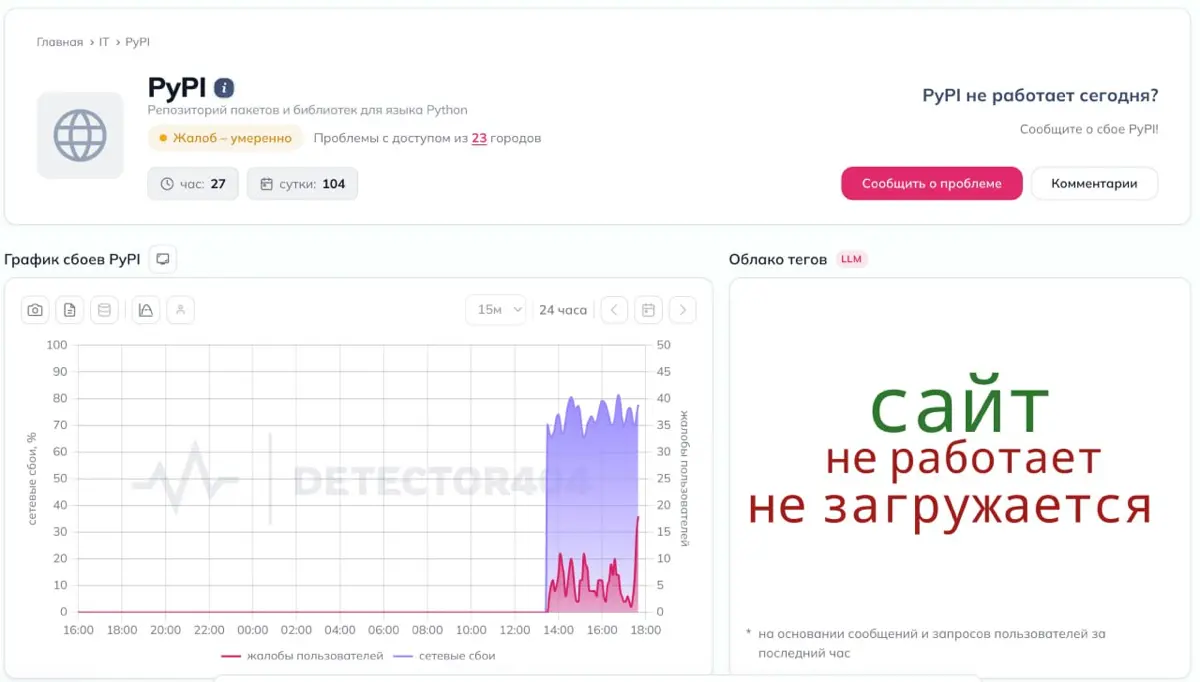1200x682 pixels.
Task: Toggle the area chart icon
Action: pos(146,310)
